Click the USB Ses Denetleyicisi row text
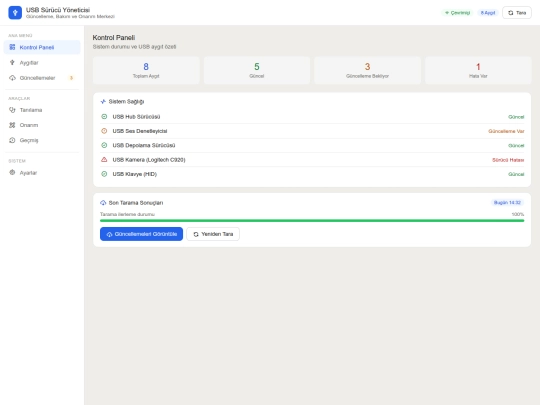The width and height of the screenshot is (540, 405). coord(140,131)
